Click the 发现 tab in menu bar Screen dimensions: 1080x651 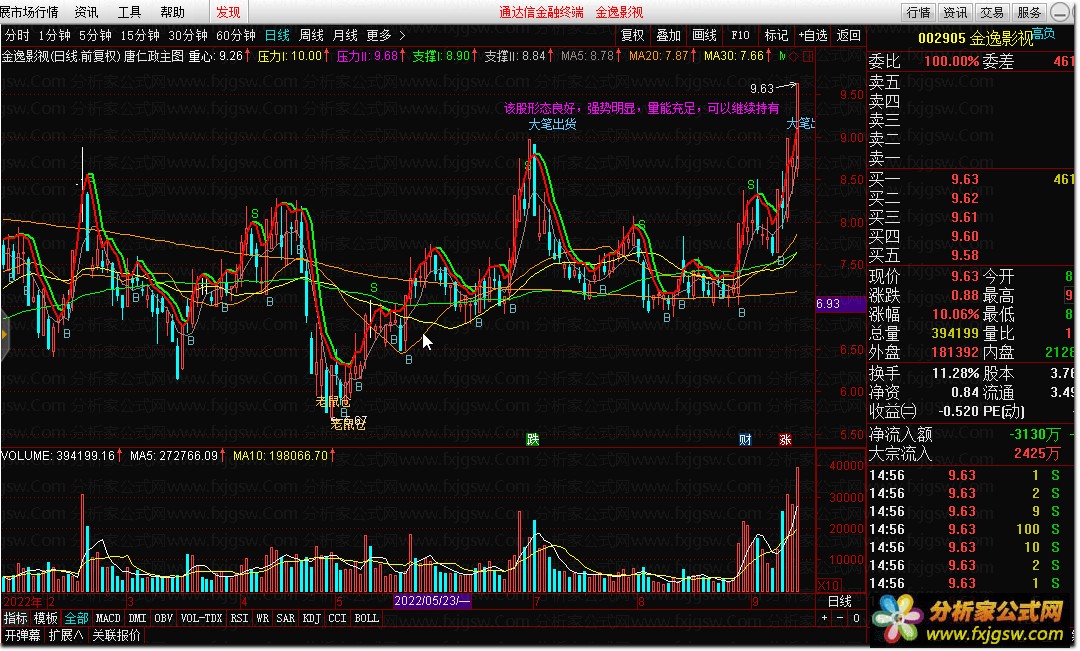tap(228, 12)
